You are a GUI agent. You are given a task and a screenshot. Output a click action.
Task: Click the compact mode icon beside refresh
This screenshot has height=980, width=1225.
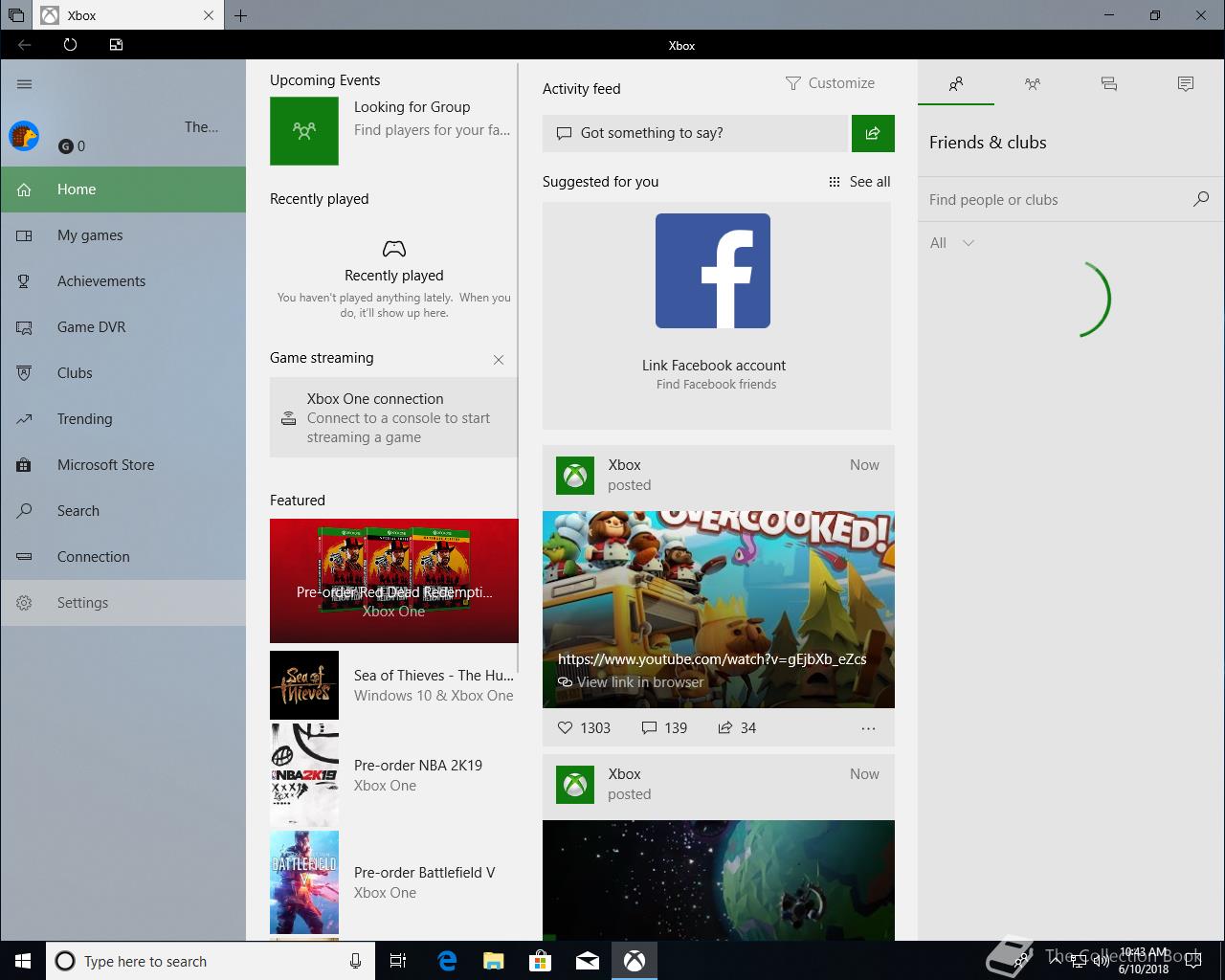[x=116, y=45]
